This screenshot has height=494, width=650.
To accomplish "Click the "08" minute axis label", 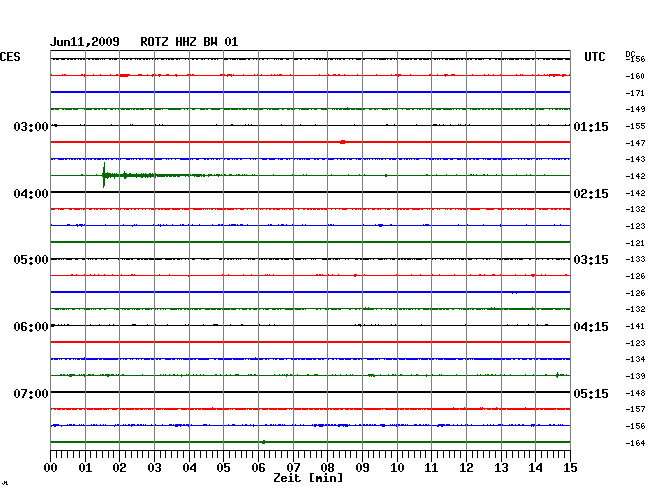I will click(x=327, y=468).
